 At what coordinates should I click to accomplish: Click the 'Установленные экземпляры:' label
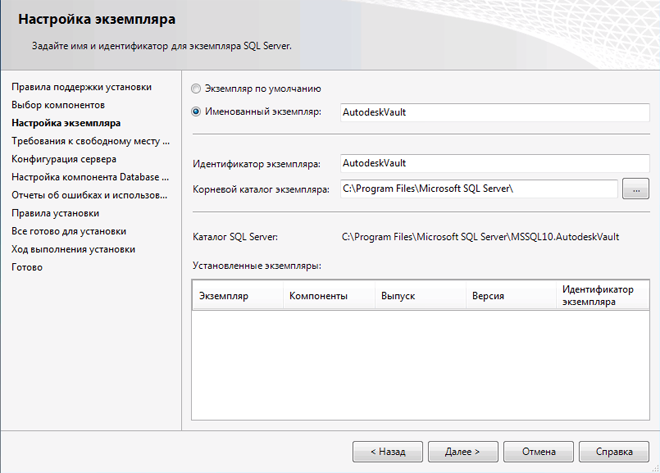pos(257,266)
